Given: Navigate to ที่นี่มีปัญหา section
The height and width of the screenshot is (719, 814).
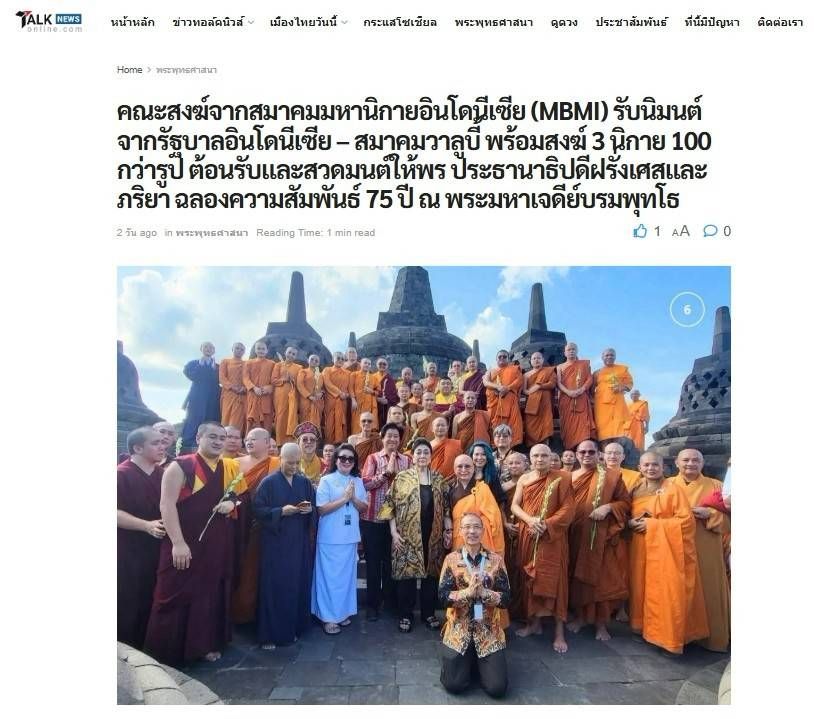Looking at the screenshot, I should tap(712, 22).
